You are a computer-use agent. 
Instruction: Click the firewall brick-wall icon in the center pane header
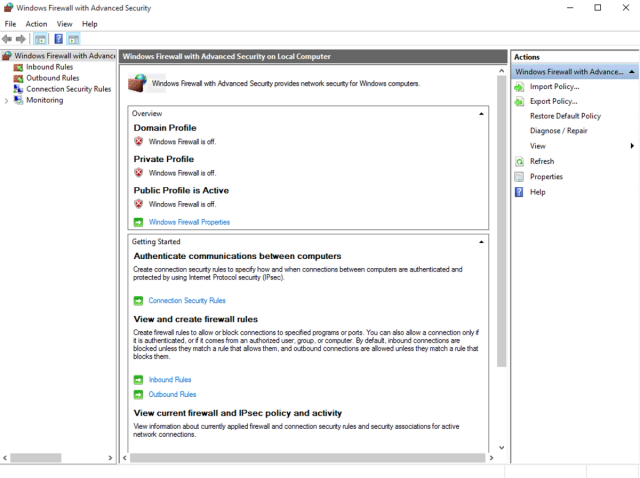(x=137, y=83)
